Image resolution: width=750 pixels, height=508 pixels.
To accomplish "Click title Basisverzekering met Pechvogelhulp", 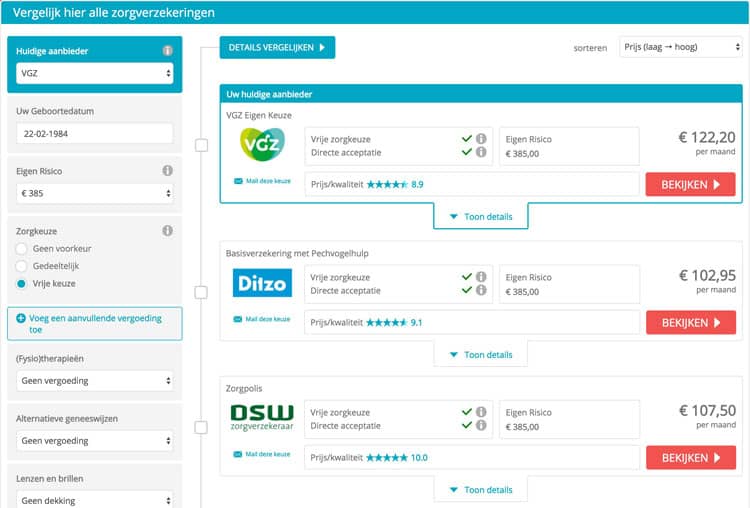I will pyautogui.click(x=297, y=253).
